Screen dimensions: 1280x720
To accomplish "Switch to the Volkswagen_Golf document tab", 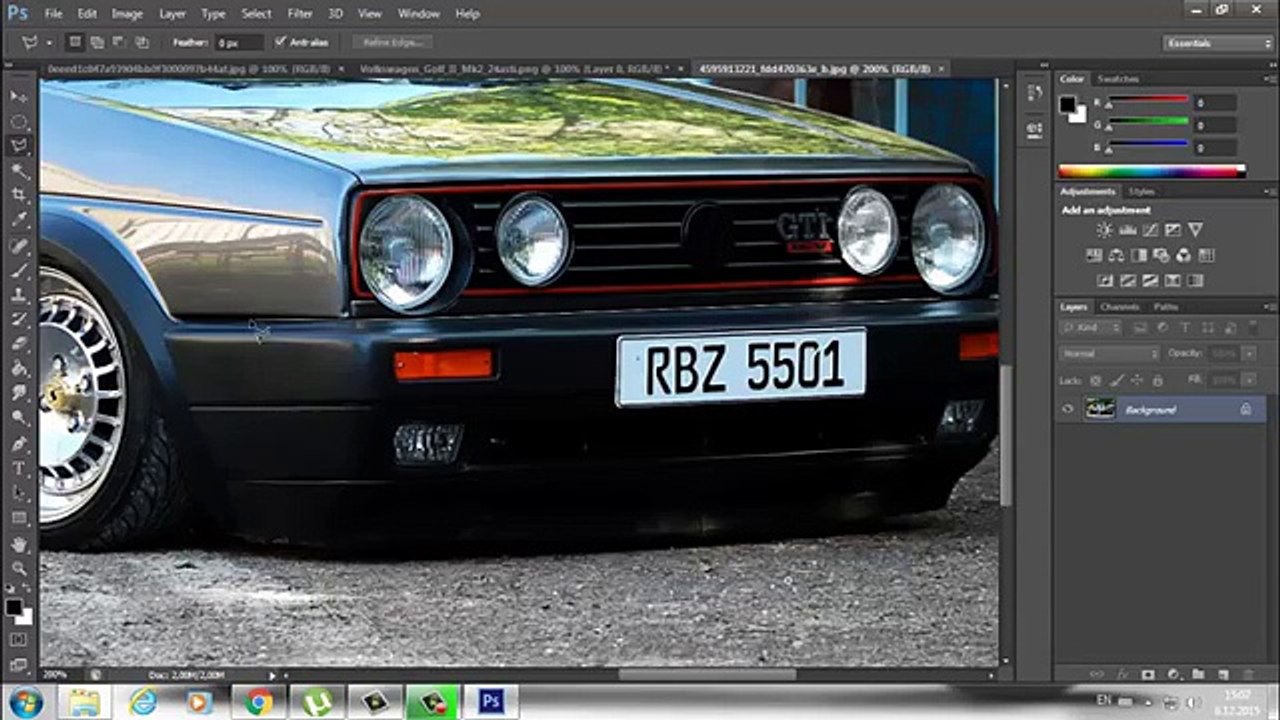I will click(514, 69).
